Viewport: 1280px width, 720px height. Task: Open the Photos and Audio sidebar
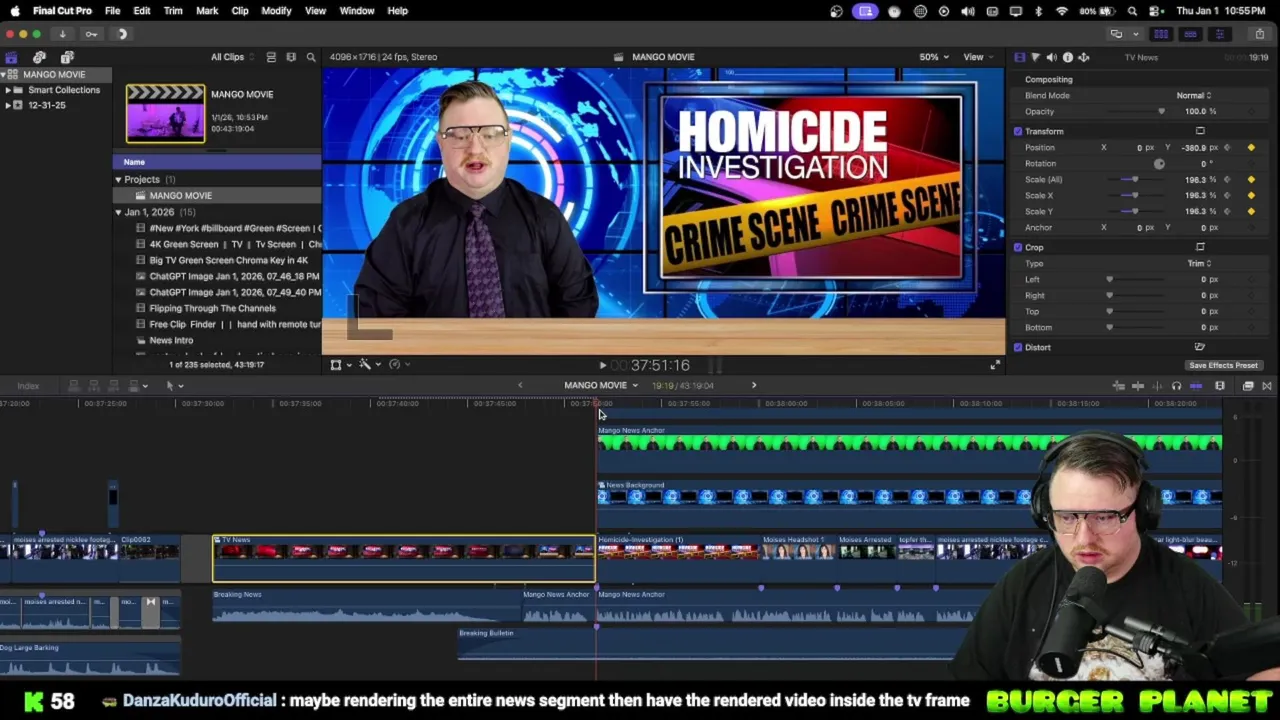coord(39,57)
